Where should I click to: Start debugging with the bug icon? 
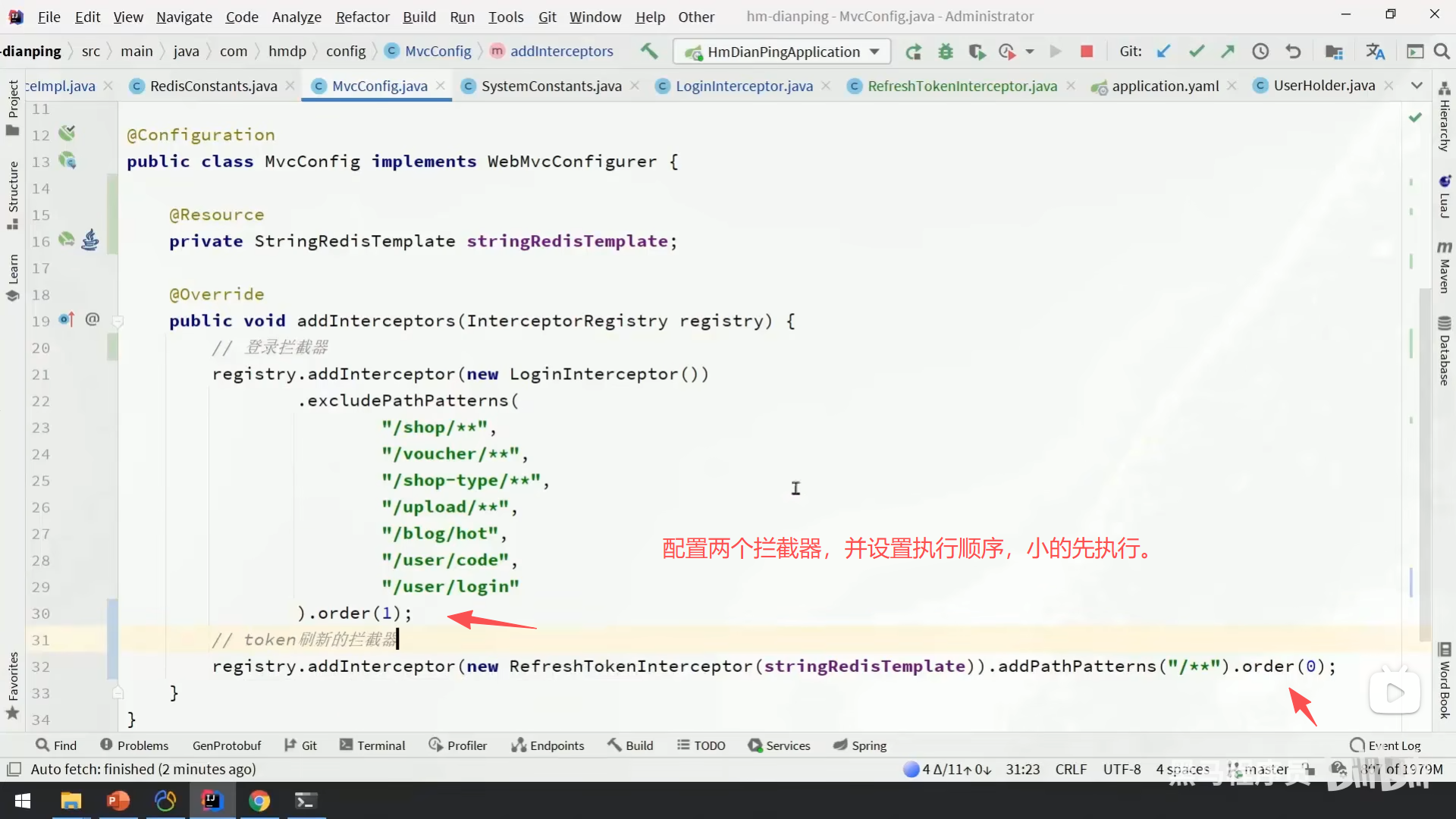946,52
